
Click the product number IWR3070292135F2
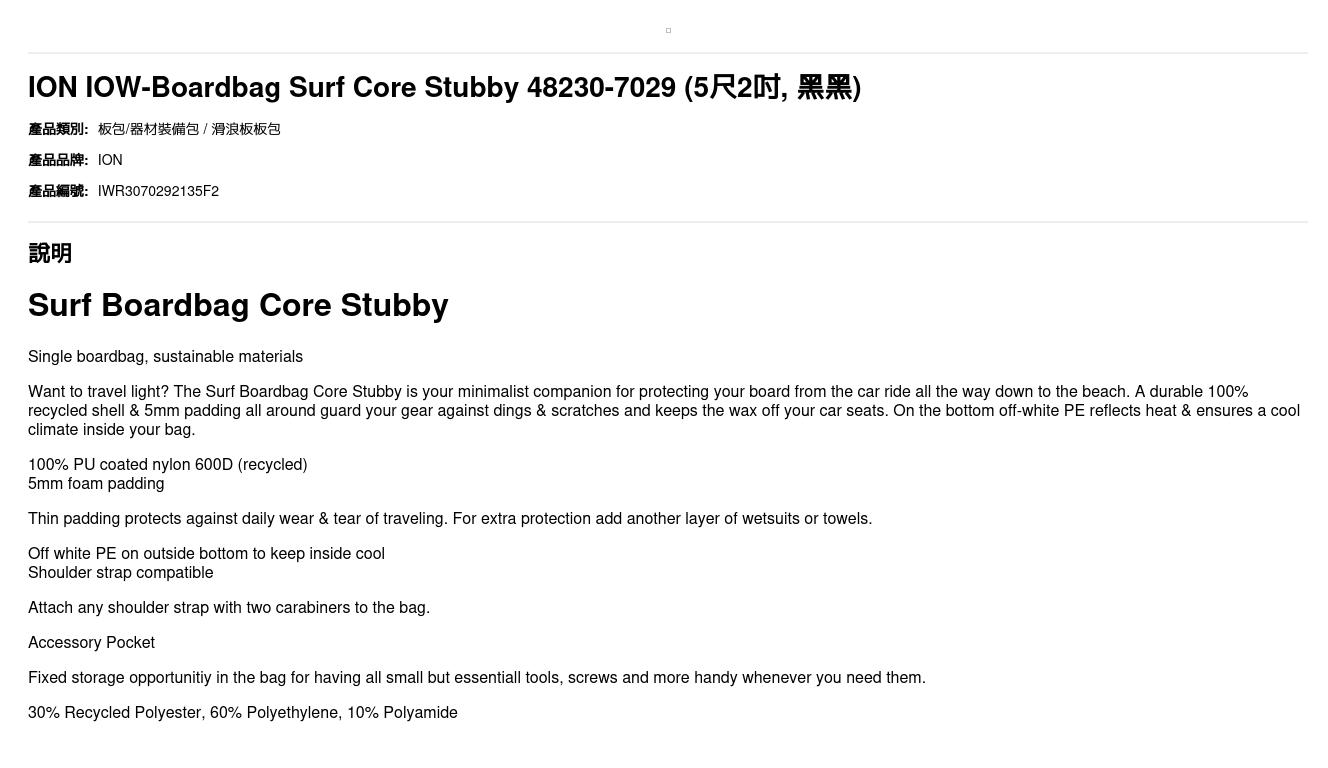(158, 191)
